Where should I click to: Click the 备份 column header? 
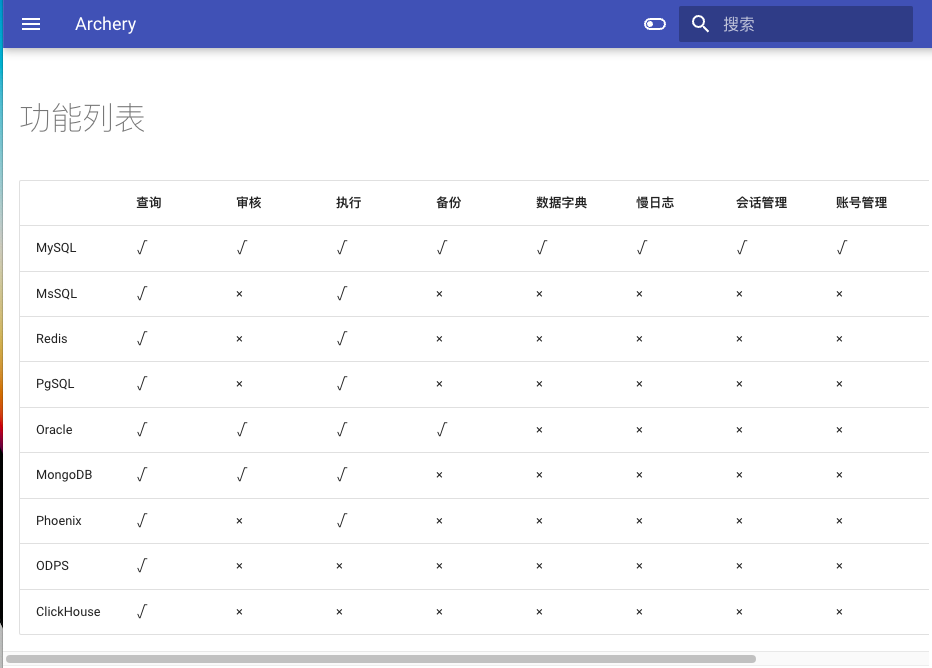[448, 203]
